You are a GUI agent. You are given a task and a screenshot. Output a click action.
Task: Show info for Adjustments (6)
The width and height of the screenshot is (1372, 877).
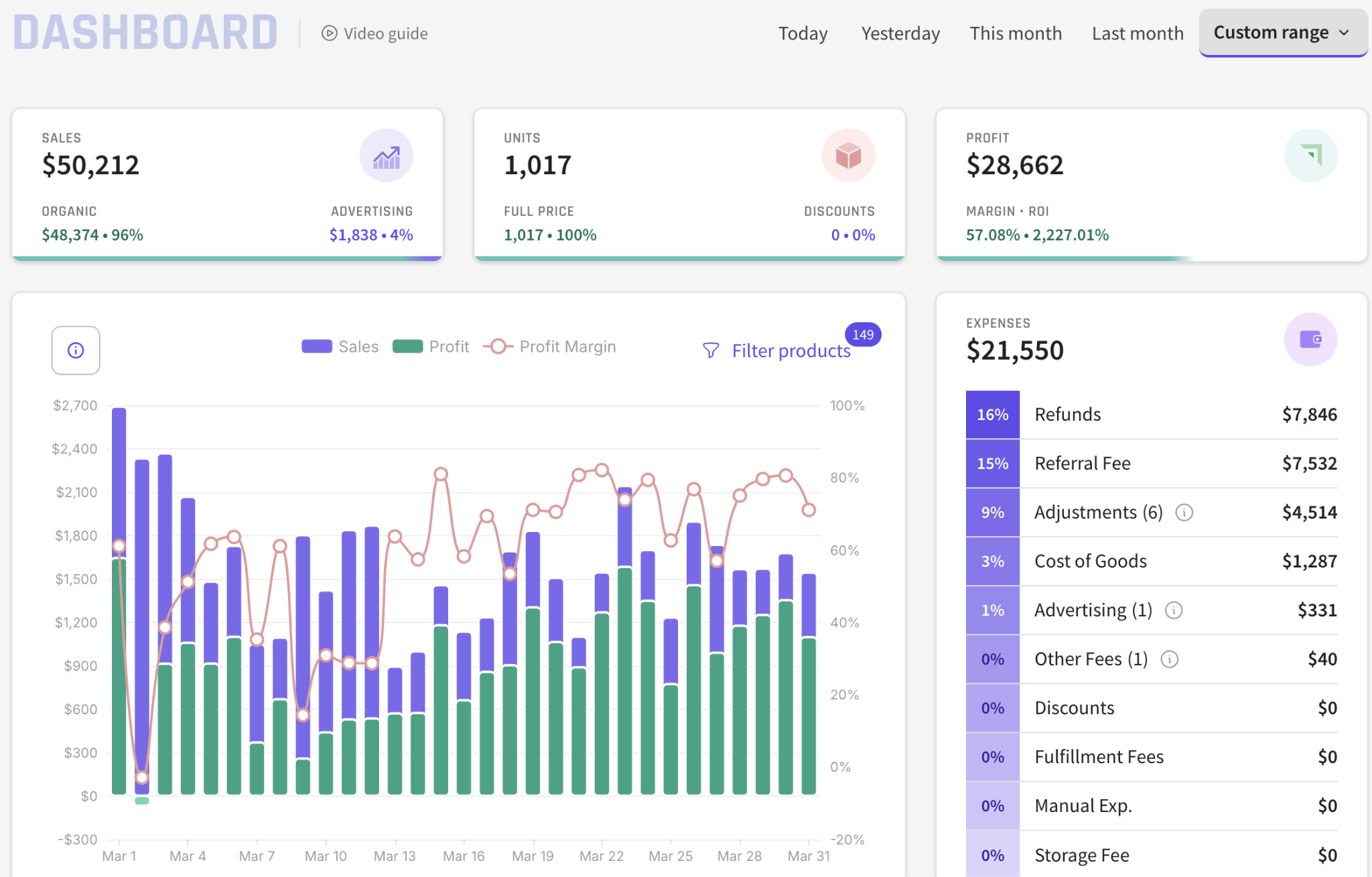point(1184,513)
